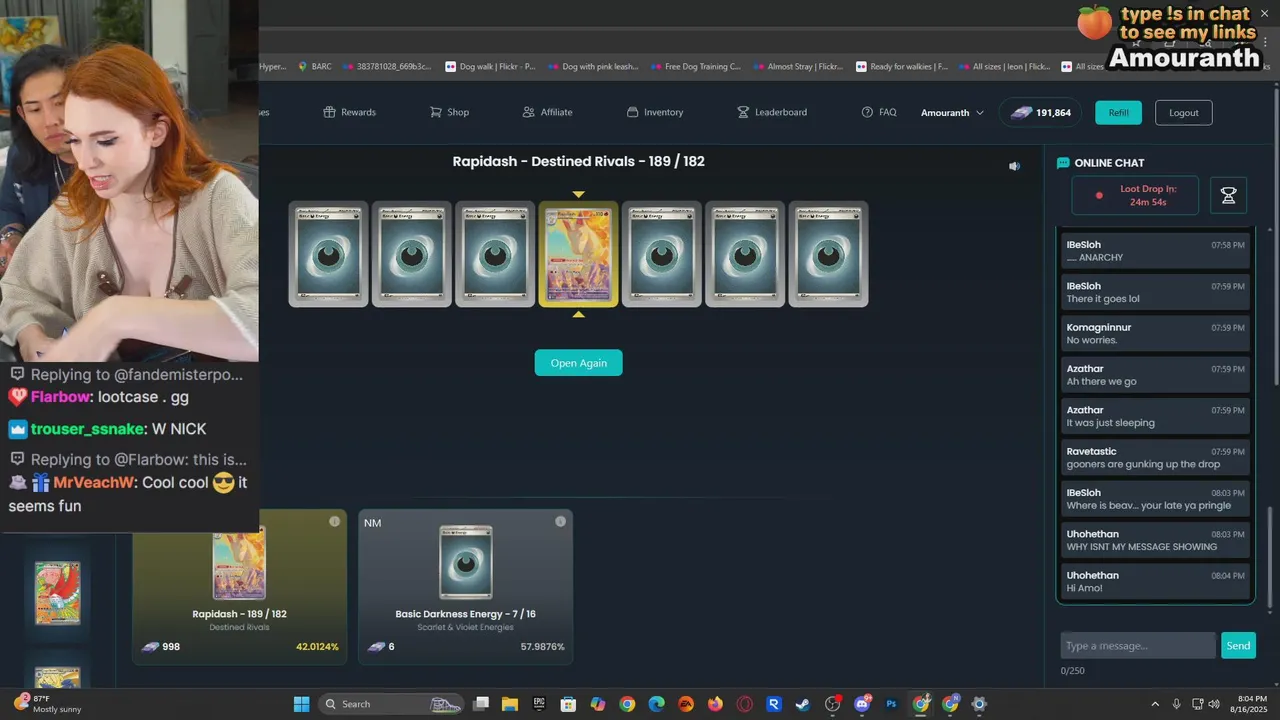The image size is (1280, 720).
Task: Click the Rapidash - 189 / 182 item title
Action: pos(240,614)
